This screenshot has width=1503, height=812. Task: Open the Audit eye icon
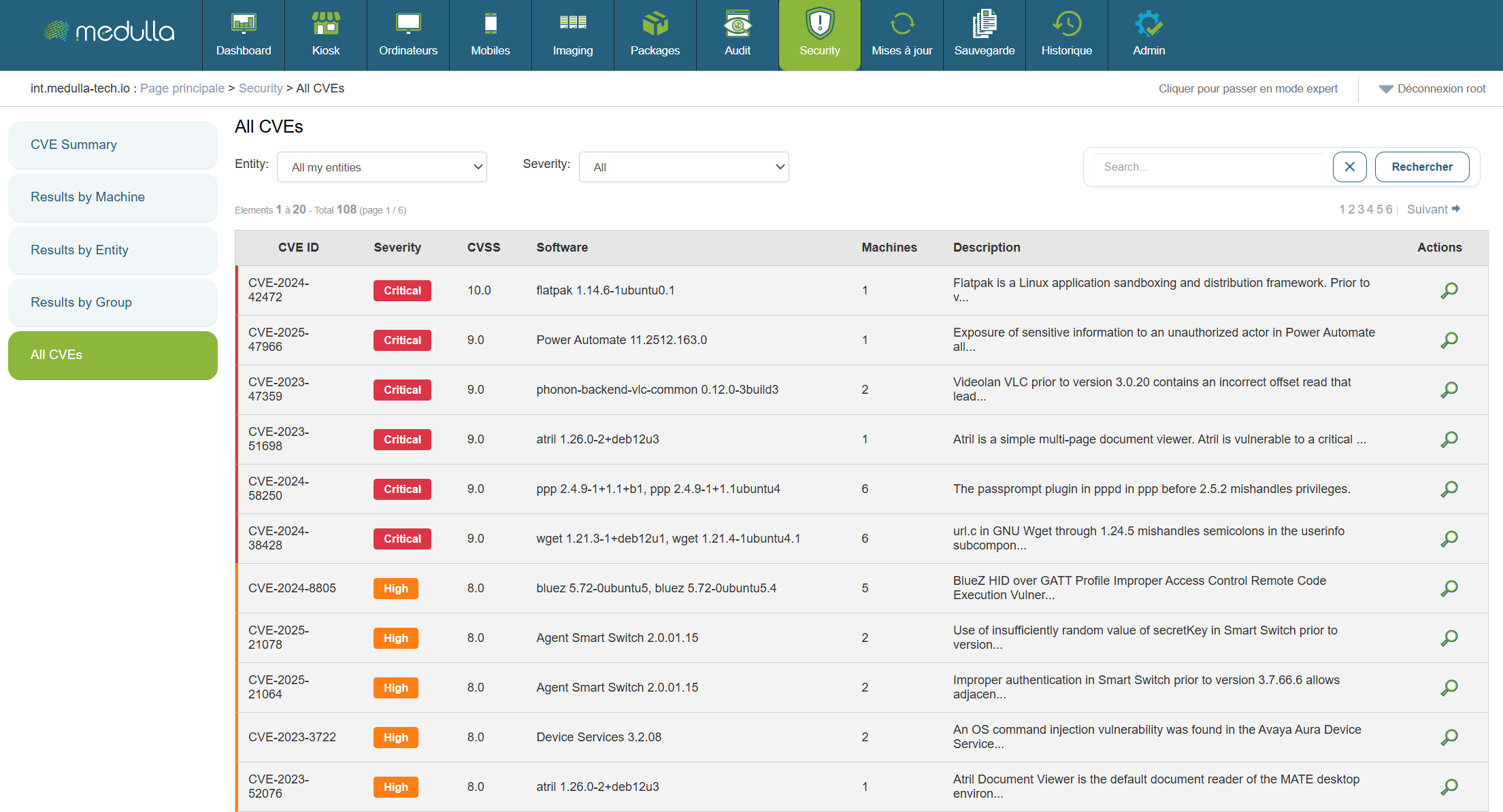(x=738, y=24)
